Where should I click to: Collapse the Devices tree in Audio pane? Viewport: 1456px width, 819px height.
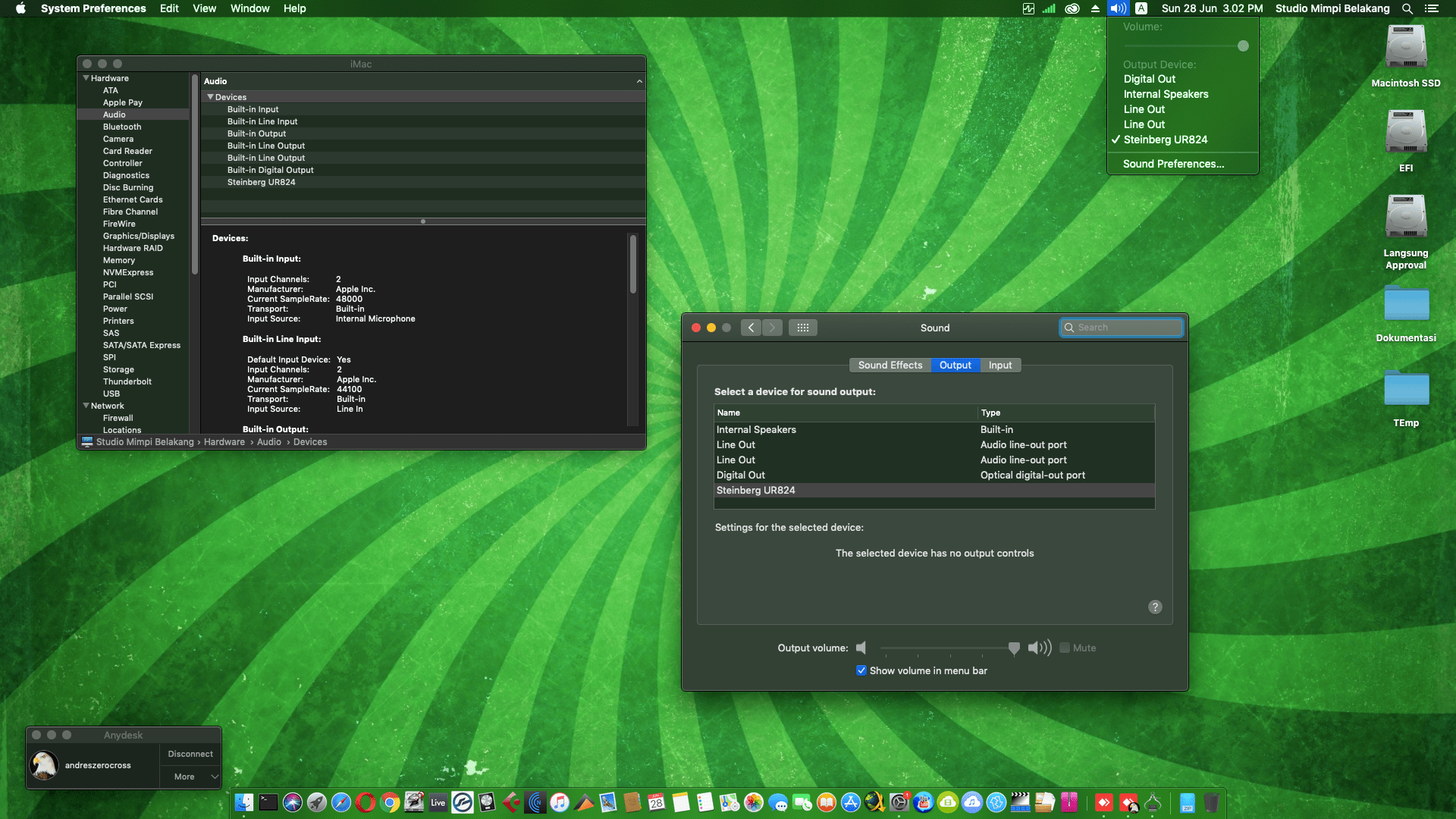point(211,97)
